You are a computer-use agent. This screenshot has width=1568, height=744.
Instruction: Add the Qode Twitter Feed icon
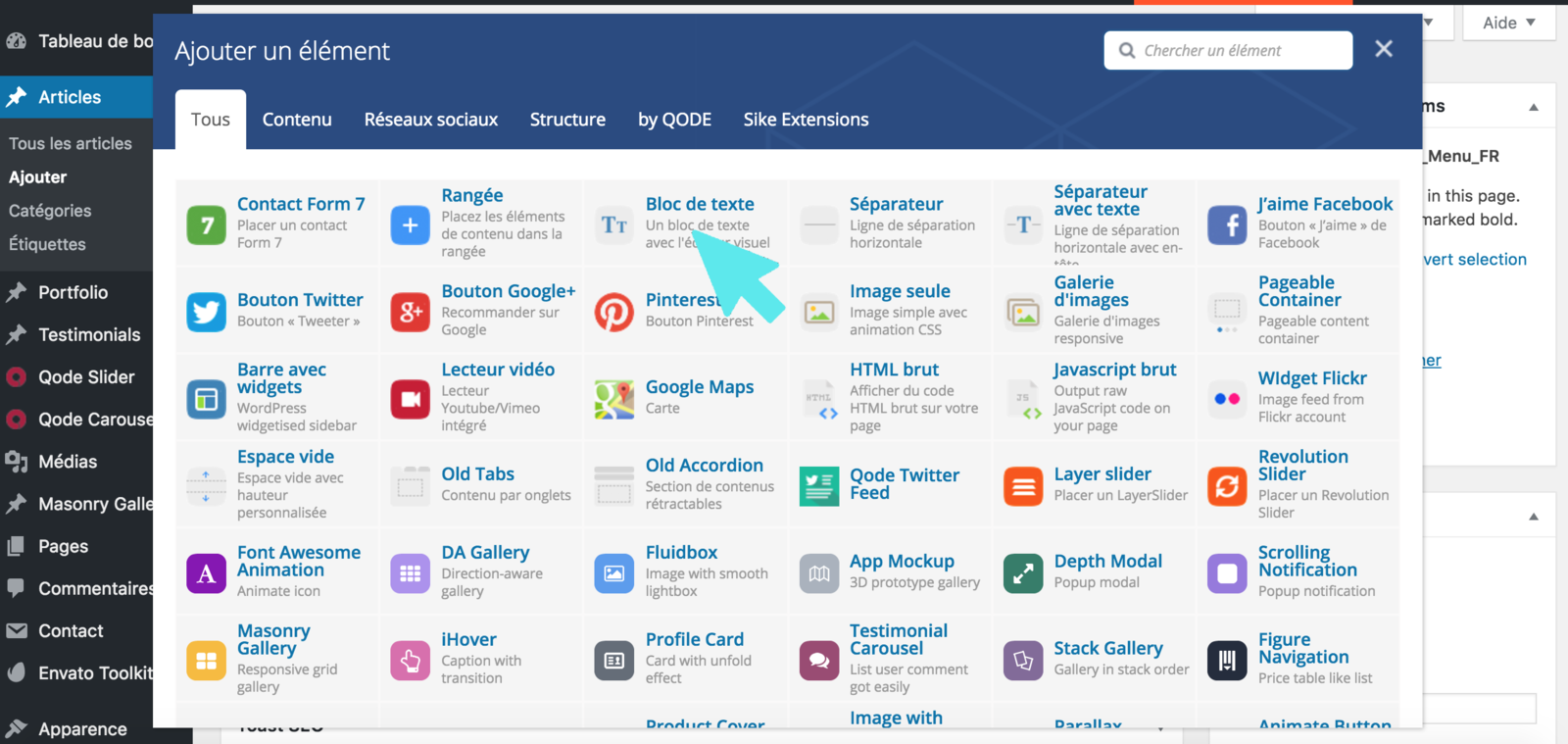(x=819, y=486)
